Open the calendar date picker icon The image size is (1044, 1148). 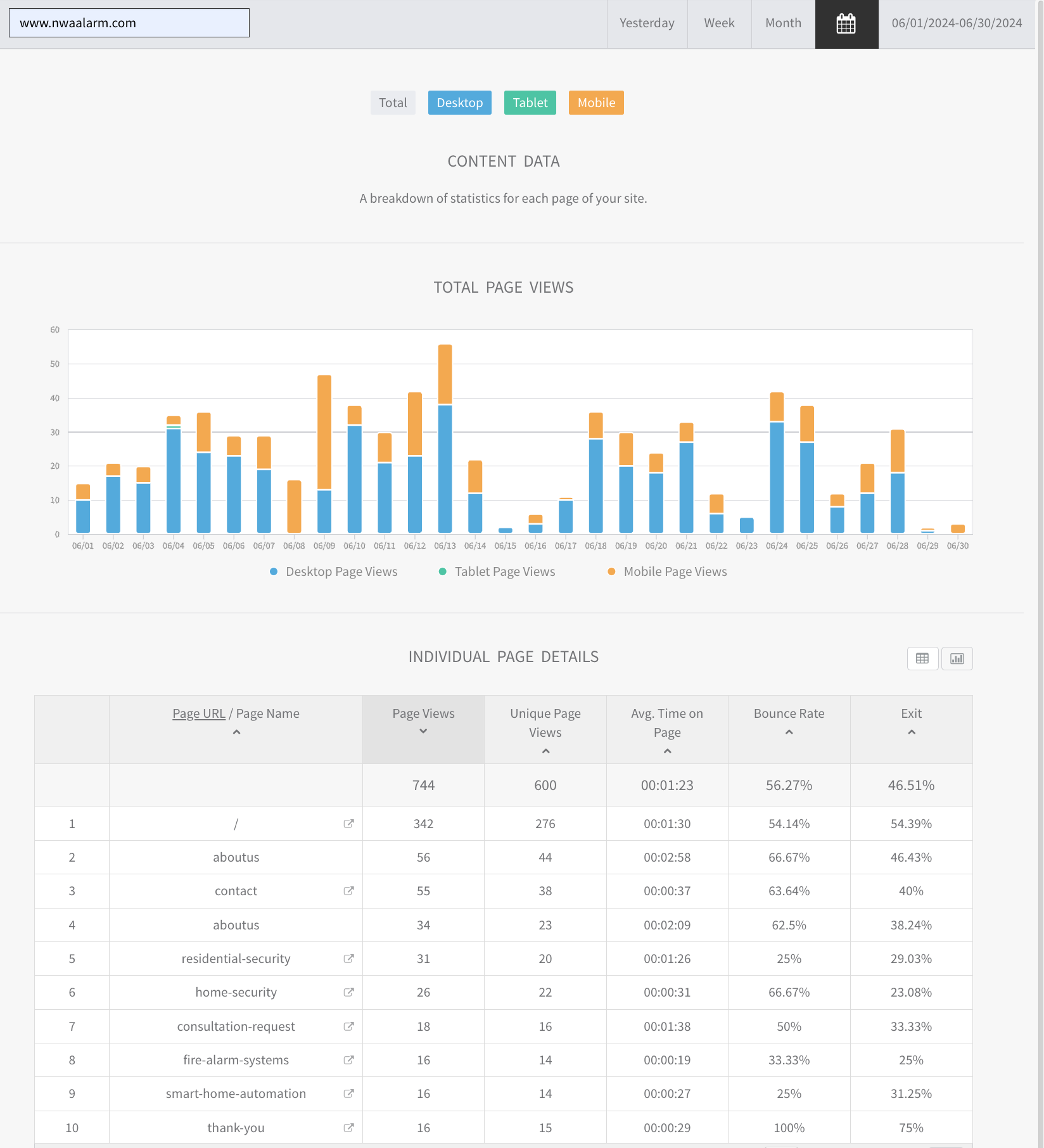(x=846, y=24)
